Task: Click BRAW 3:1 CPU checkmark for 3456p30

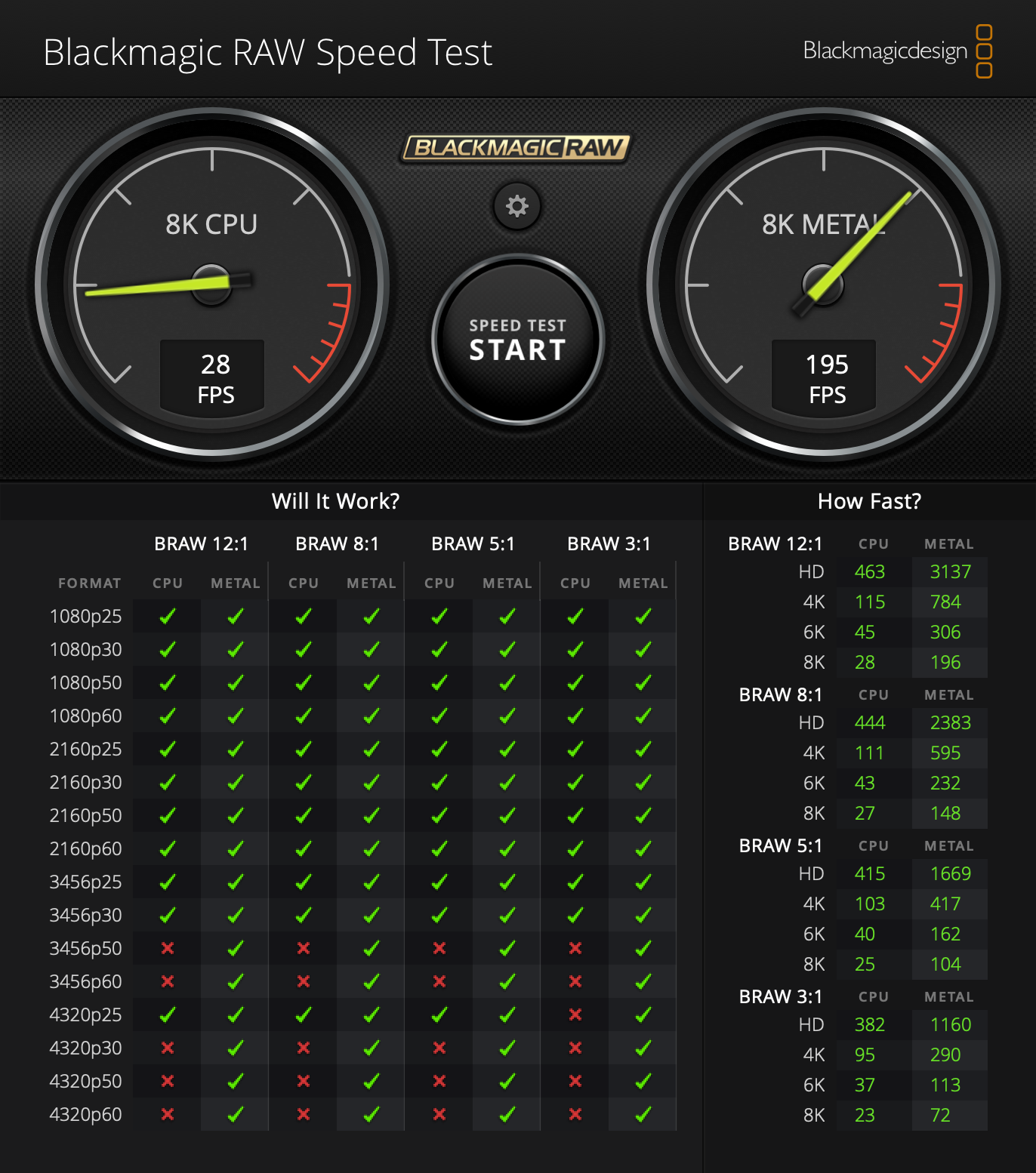Action: pyautogui.click(x=575, y=915)
